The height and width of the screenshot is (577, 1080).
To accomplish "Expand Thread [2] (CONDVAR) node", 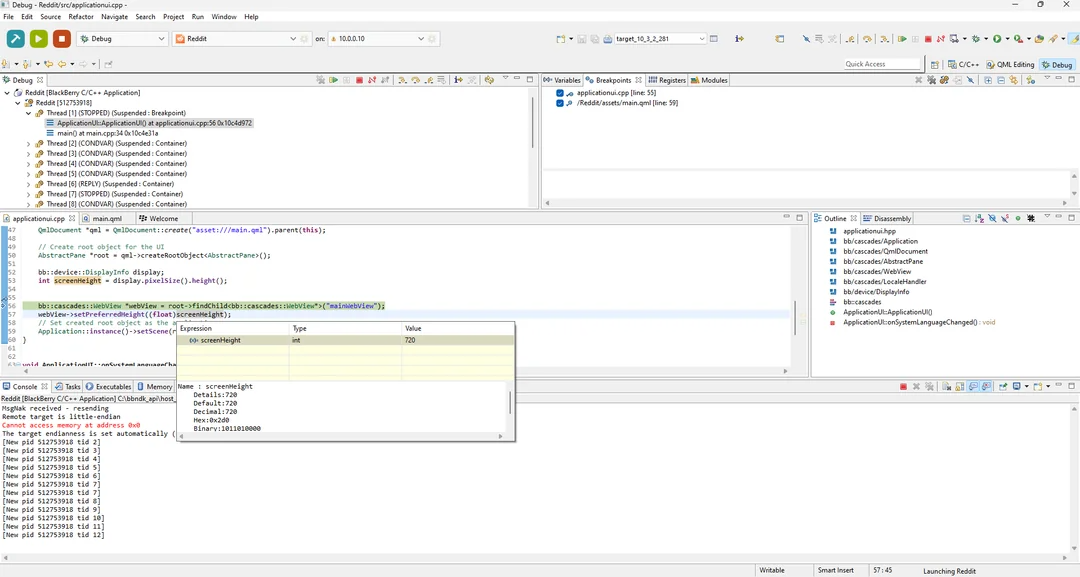I will [x=29, y=144].
